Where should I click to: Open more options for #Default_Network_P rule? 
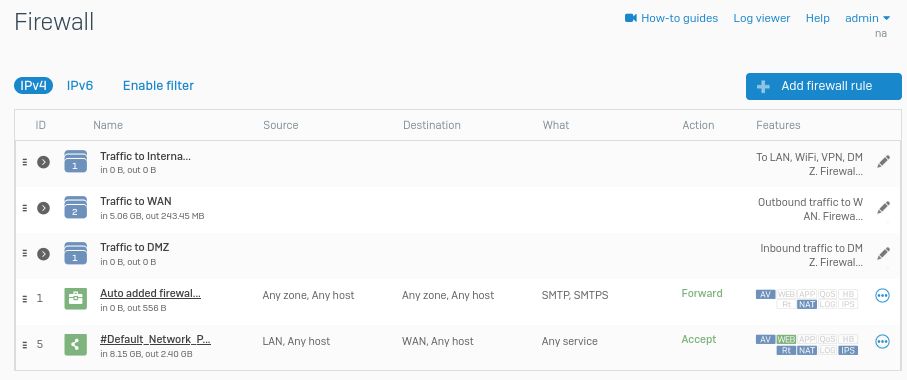pos(882,342)
